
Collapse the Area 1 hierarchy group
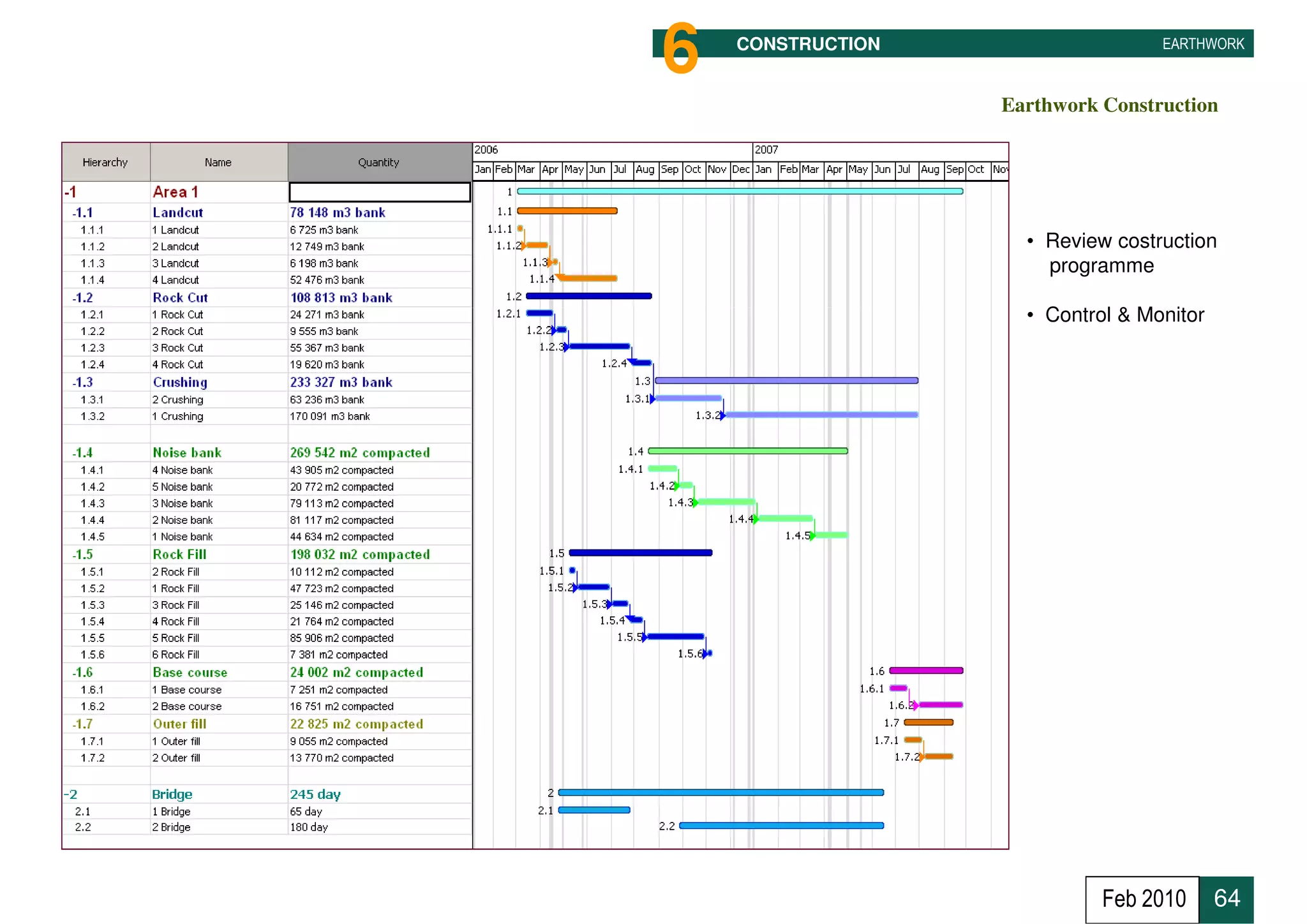click(66, 192)
